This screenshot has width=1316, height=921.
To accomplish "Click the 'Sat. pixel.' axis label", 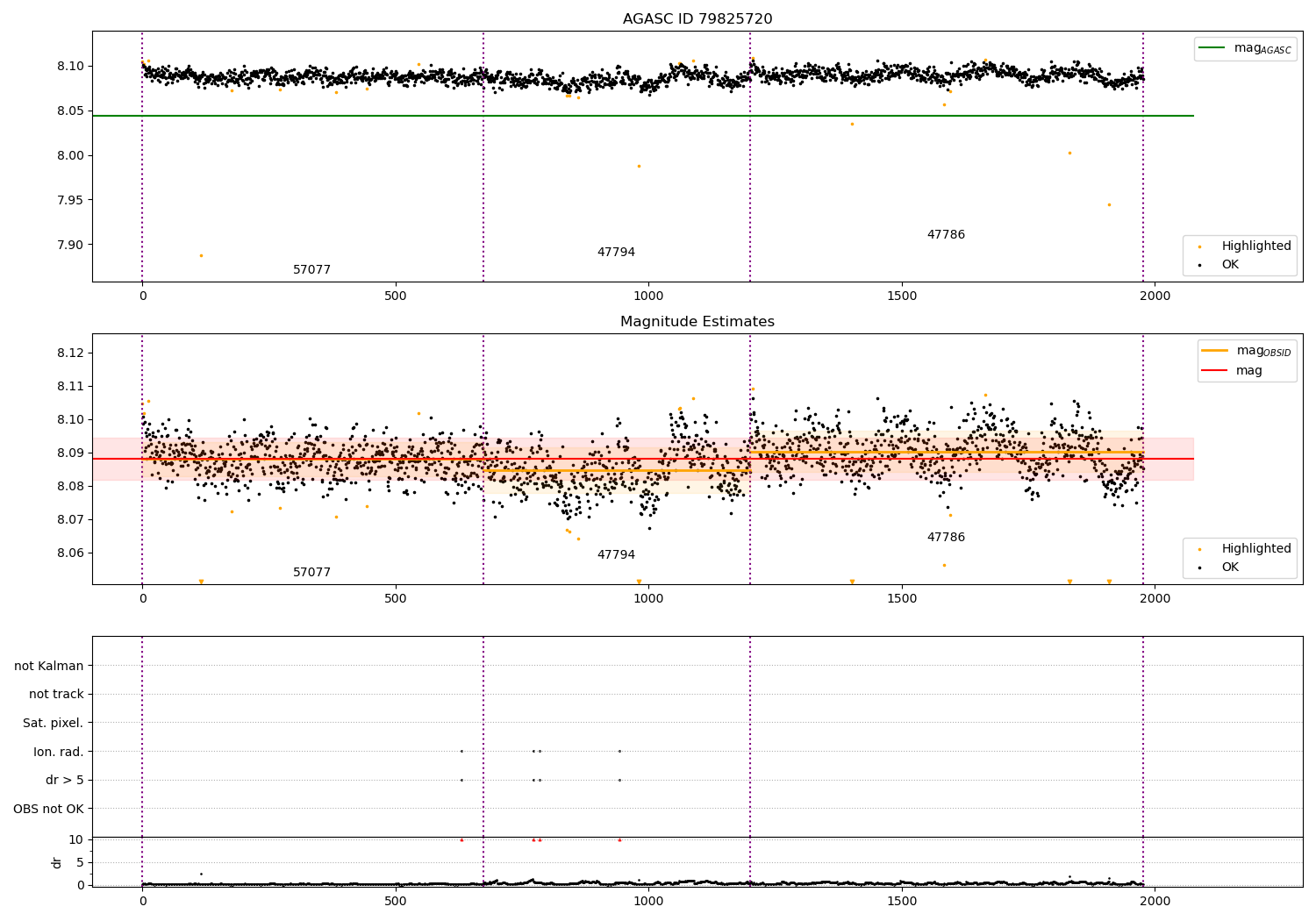I will click(54, 724).
